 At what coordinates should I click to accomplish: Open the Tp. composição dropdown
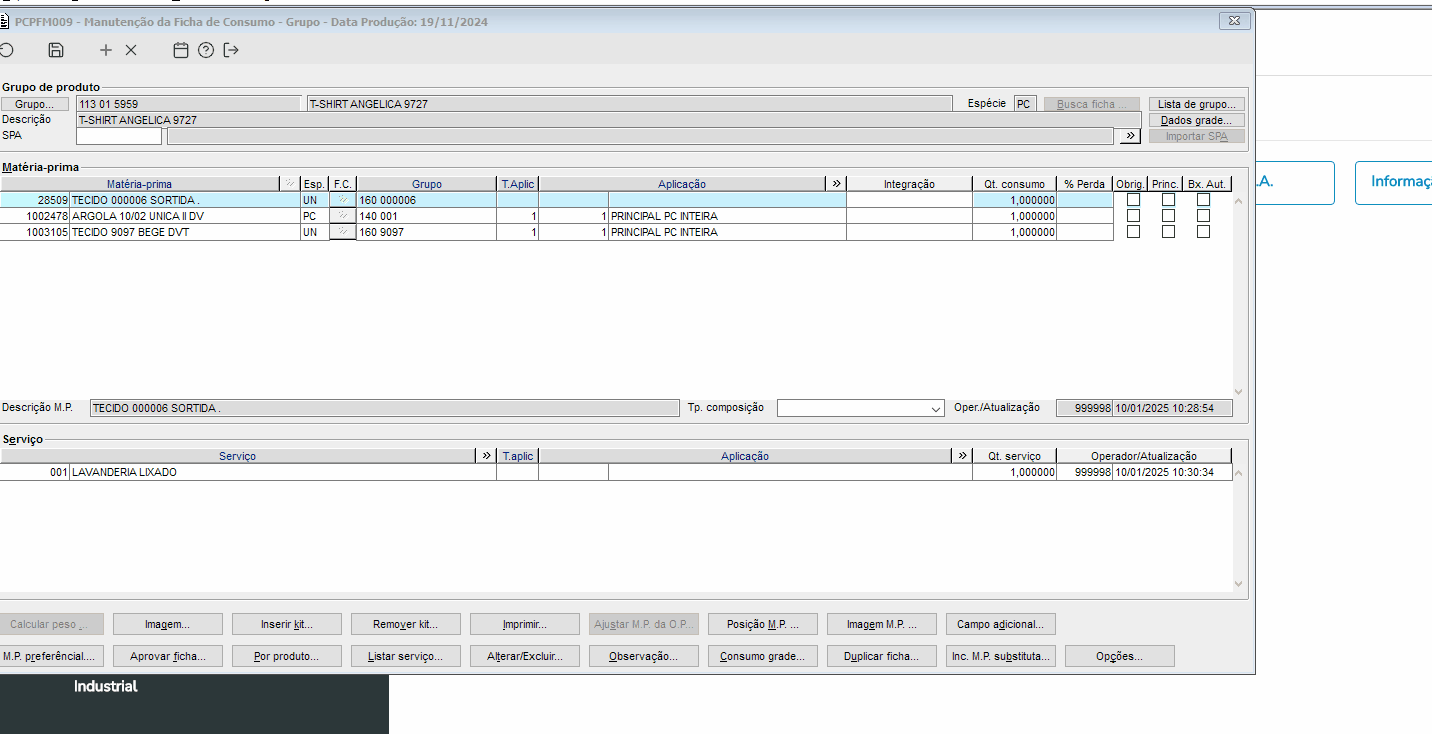coord(936,408)
